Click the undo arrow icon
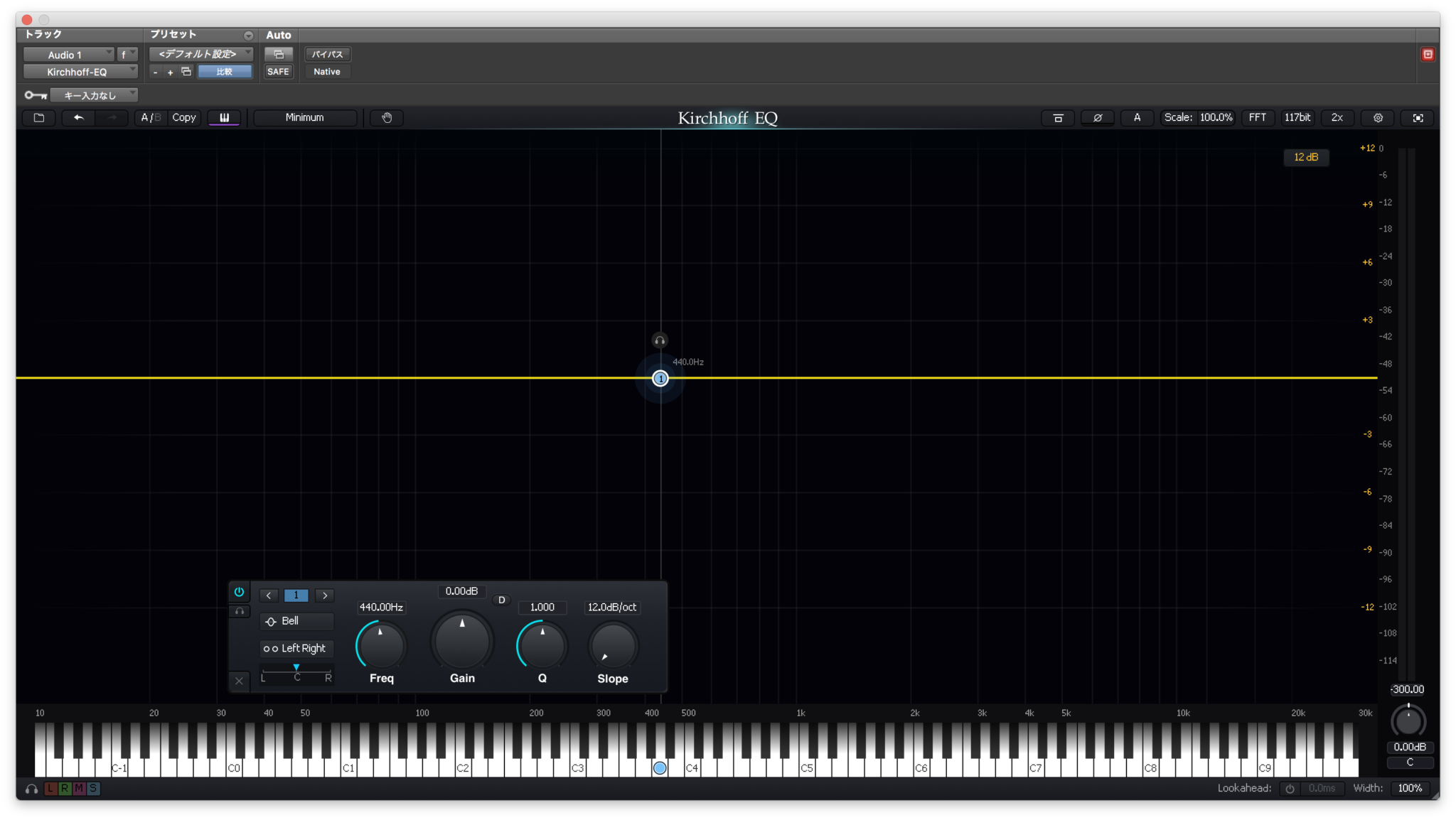This screenshot has height=820, width=1456. (x=78, y=118)
